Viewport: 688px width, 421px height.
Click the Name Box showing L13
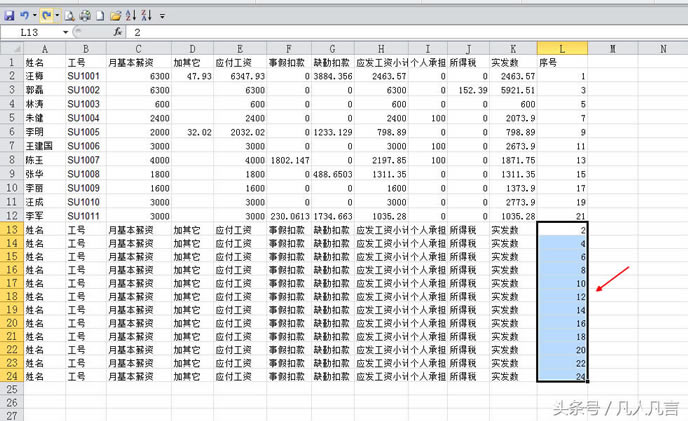[x=32, y=32]
